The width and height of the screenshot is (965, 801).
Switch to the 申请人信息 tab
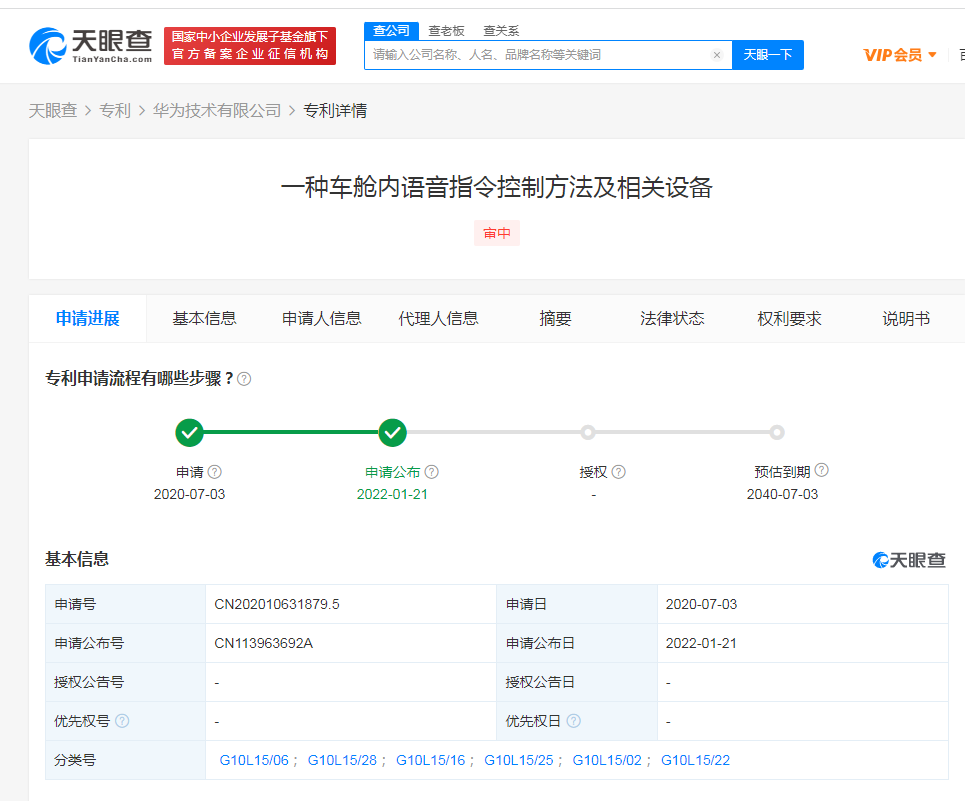click(x=321, y=319)
